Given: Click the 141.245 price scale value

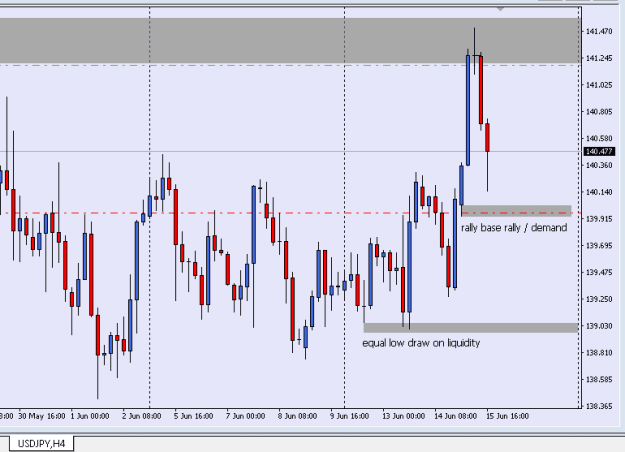Looking at the screenshot, I should click(x=599, y=58).
